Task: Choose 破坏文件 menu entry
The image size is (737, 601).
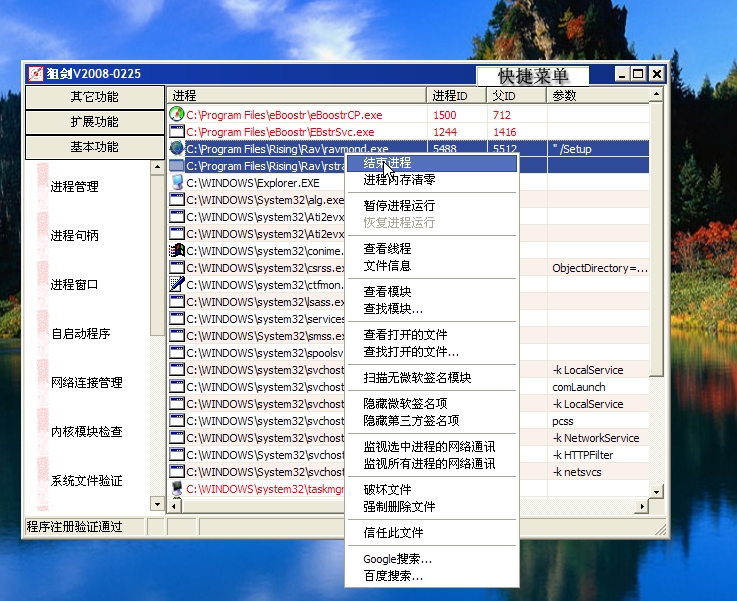Action: [x=432, y=490]
